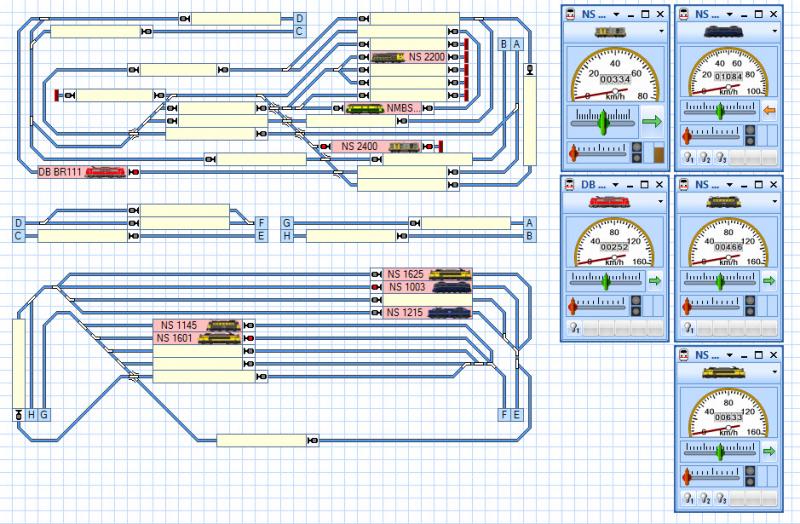Click title train icon of window showing 00466

[x=685, y=184]
